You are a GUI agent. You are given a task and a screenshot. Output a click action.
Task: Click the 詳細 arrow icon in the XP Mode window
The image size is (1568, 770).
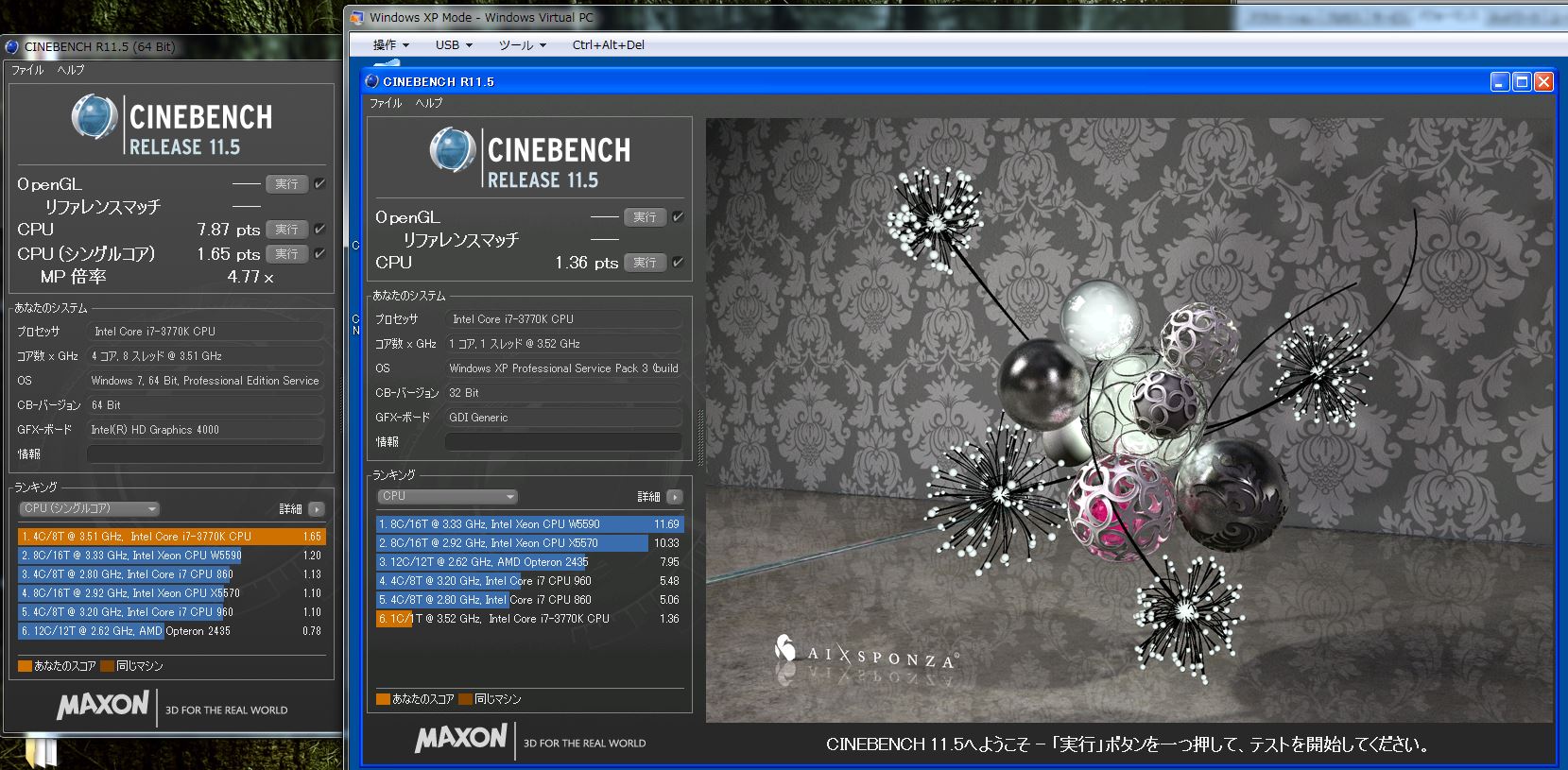coord(674,497)
